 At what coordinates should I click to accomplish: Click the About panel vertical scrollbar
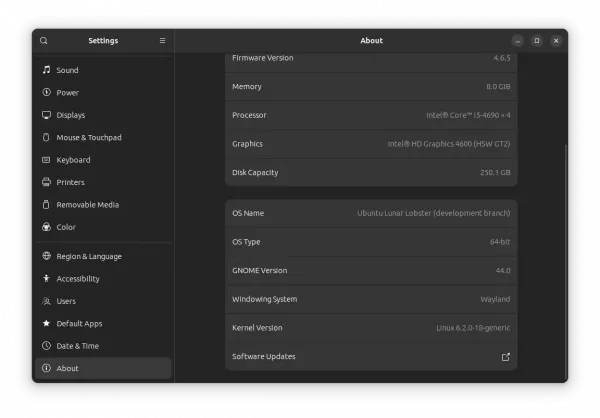coord(566,262)
